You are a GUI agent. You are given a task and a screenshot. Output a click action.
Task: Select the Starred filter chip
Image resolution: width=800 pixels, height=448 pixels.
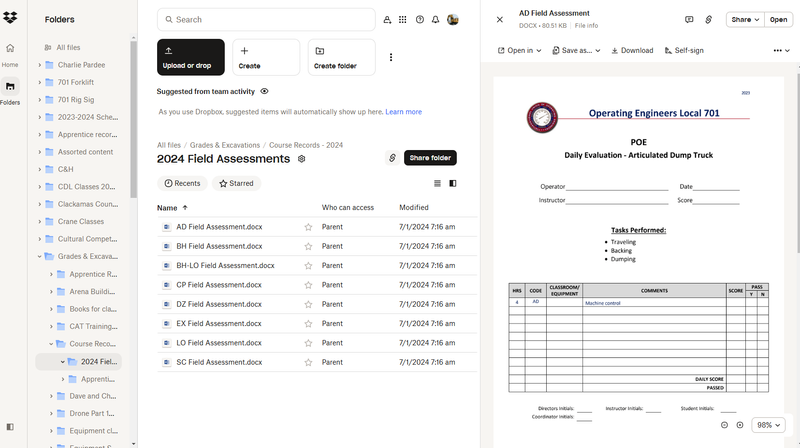tap(236, 184)
